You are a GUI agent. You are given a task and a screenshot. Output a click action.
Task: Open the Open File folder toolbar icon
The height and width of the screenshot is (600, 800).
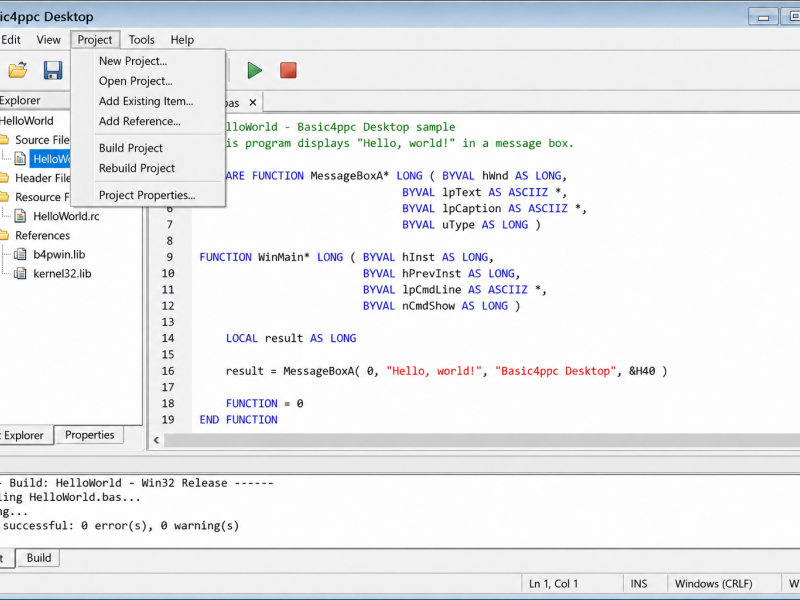18,70
